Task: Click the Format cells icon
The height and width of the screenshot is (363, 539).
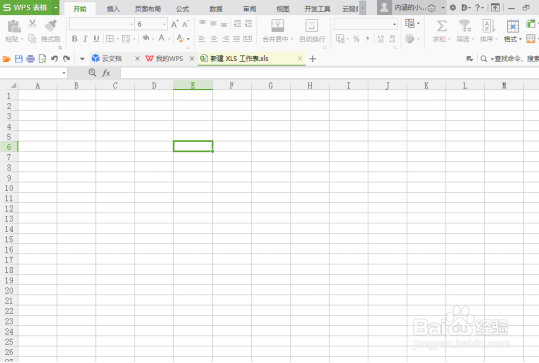Action: [x=513, y=26]
